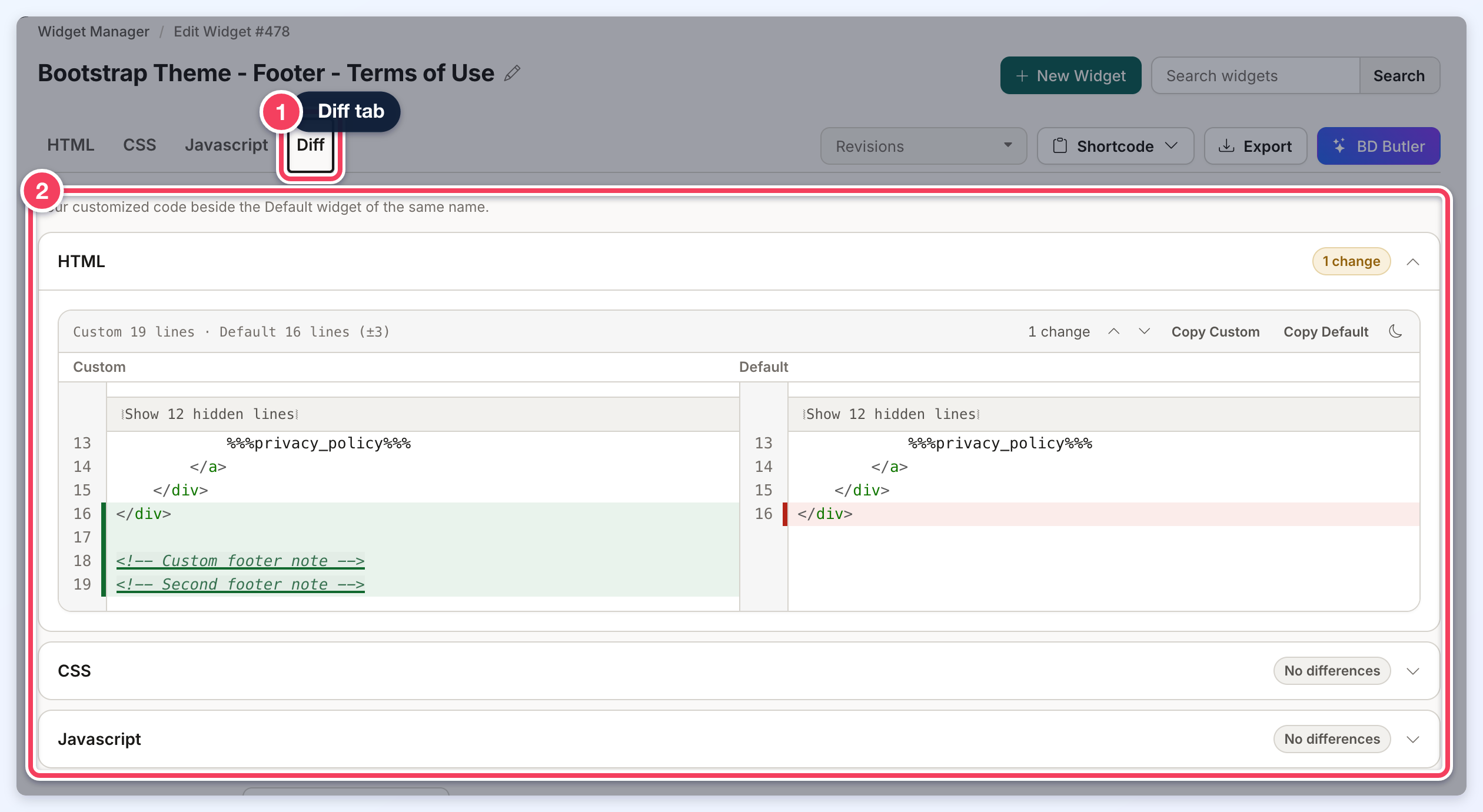Click the Javascript 'No differences' badge
Screen dimensions: 1483x812
pos(1332,739)
